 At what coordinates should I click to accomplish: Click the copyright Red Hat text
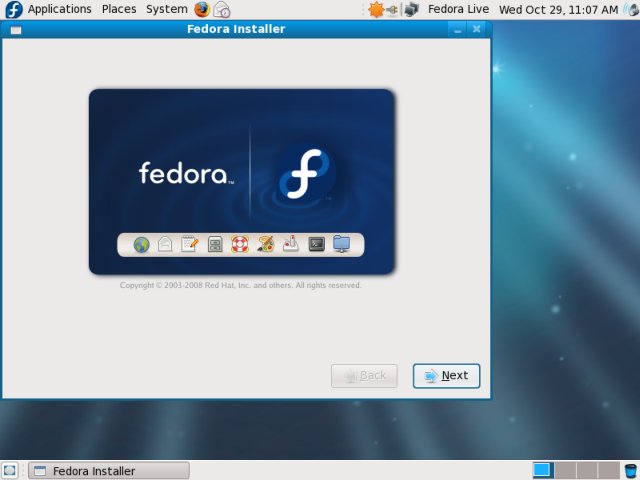point(240,285)
